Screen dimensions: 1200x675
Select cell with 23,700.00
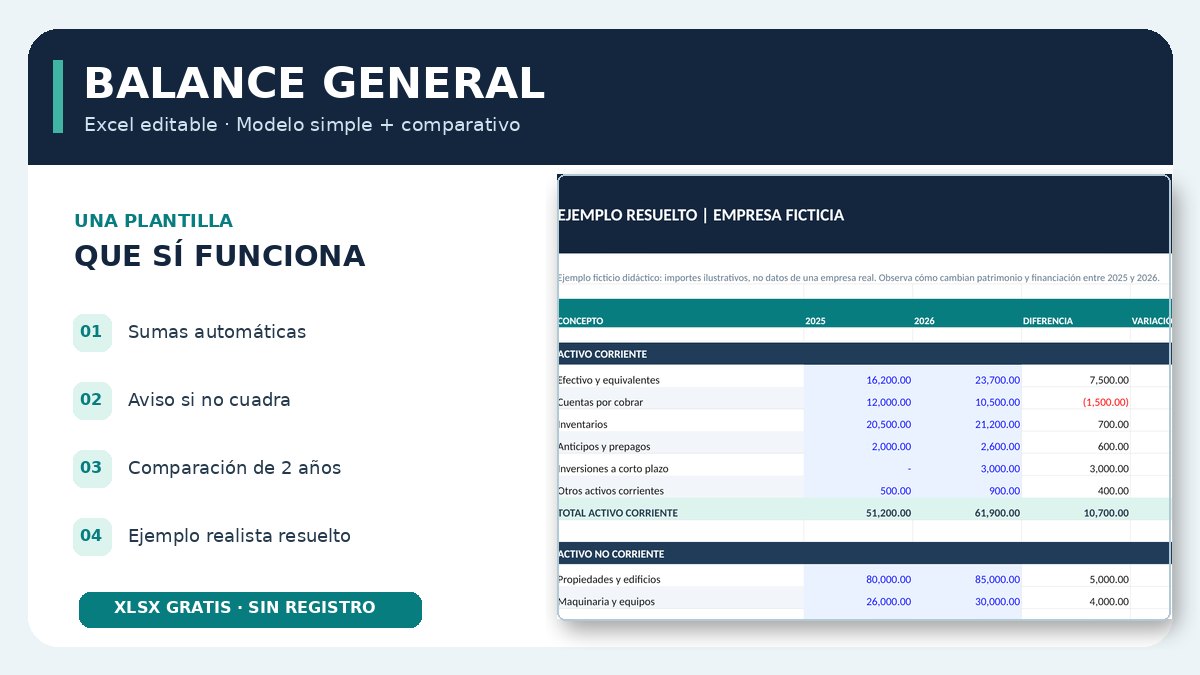point(967,380)
